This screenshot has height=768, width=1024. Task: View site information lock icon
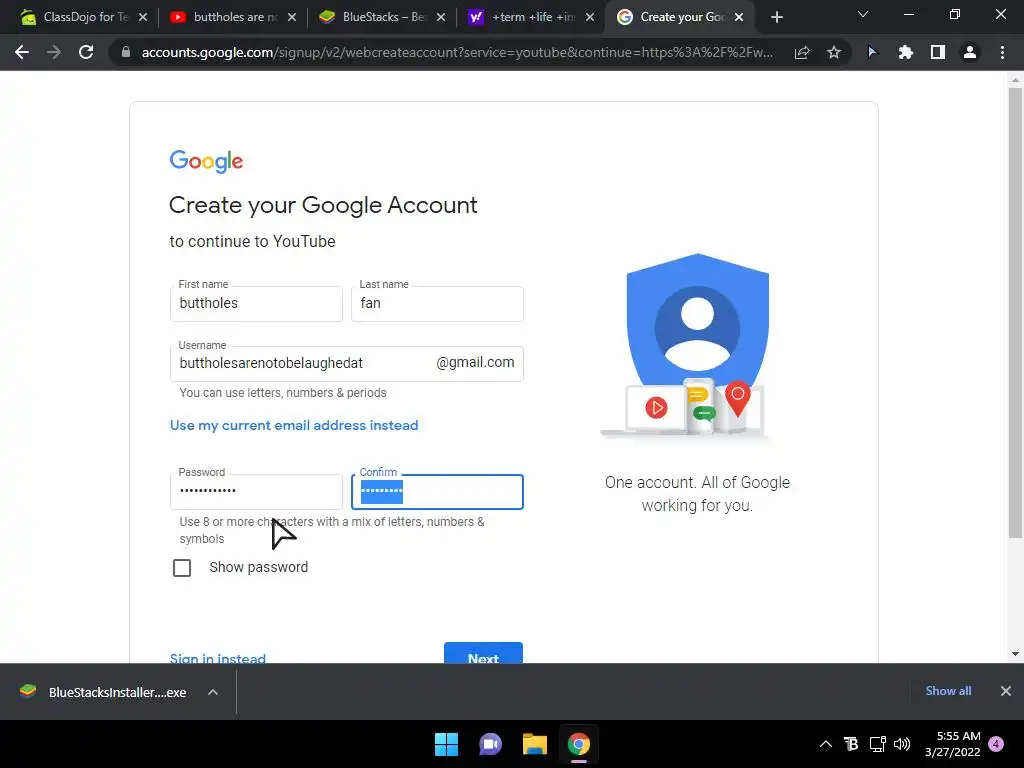click(126, 52)
